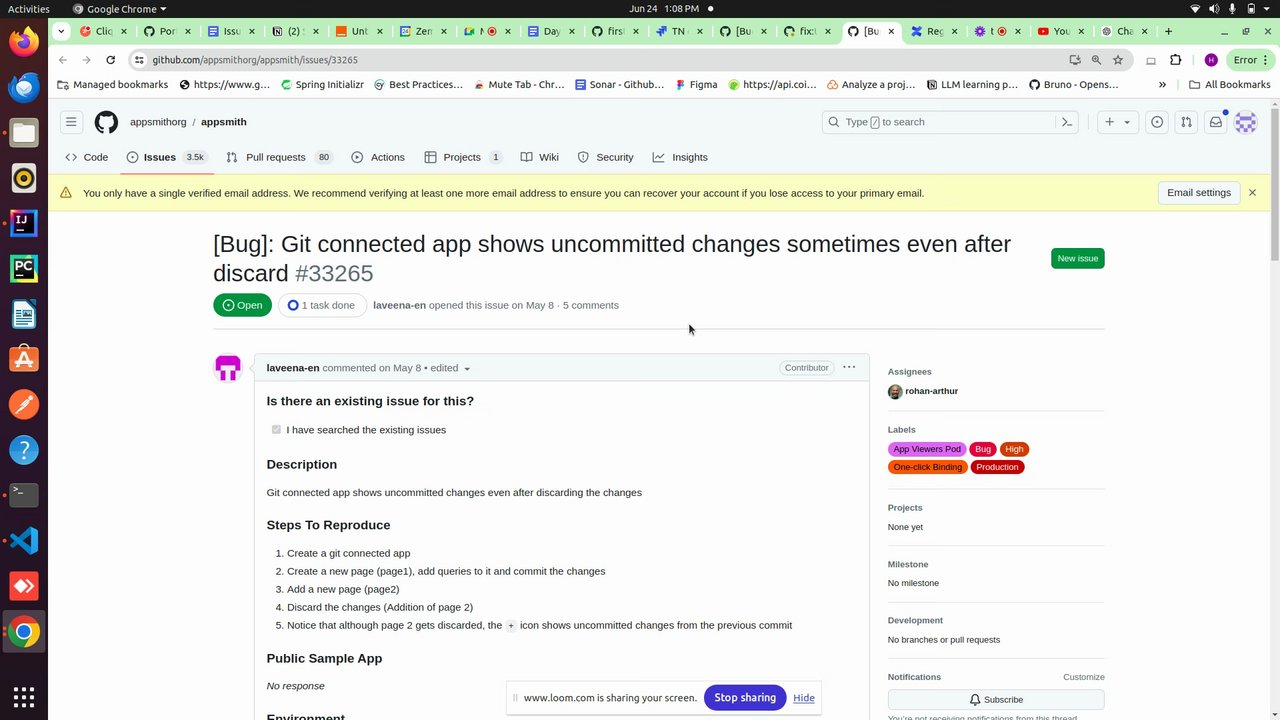The width and height of the screenshot is (1280, 720).
Task: Go back to the previous page in Chrome
Action: (63, 60)
